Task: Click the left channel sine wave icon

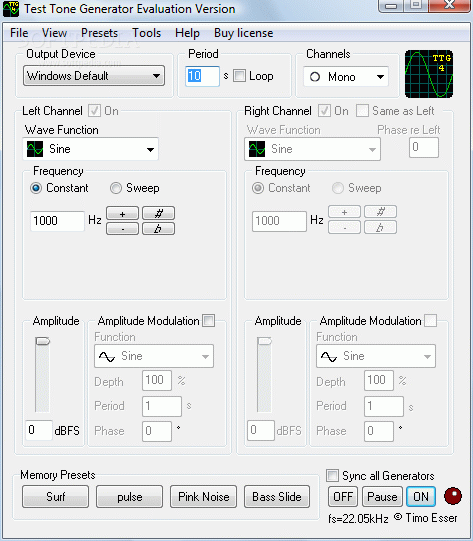Action: pos(35,149)
